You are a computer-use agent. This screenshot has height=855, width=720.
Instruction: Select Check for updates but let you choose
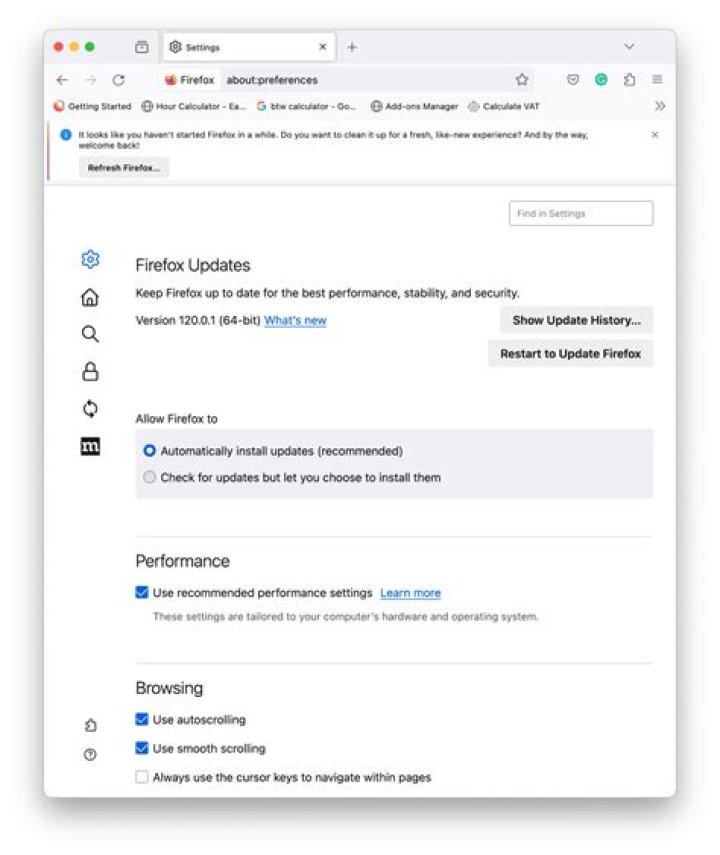point(150,478)
